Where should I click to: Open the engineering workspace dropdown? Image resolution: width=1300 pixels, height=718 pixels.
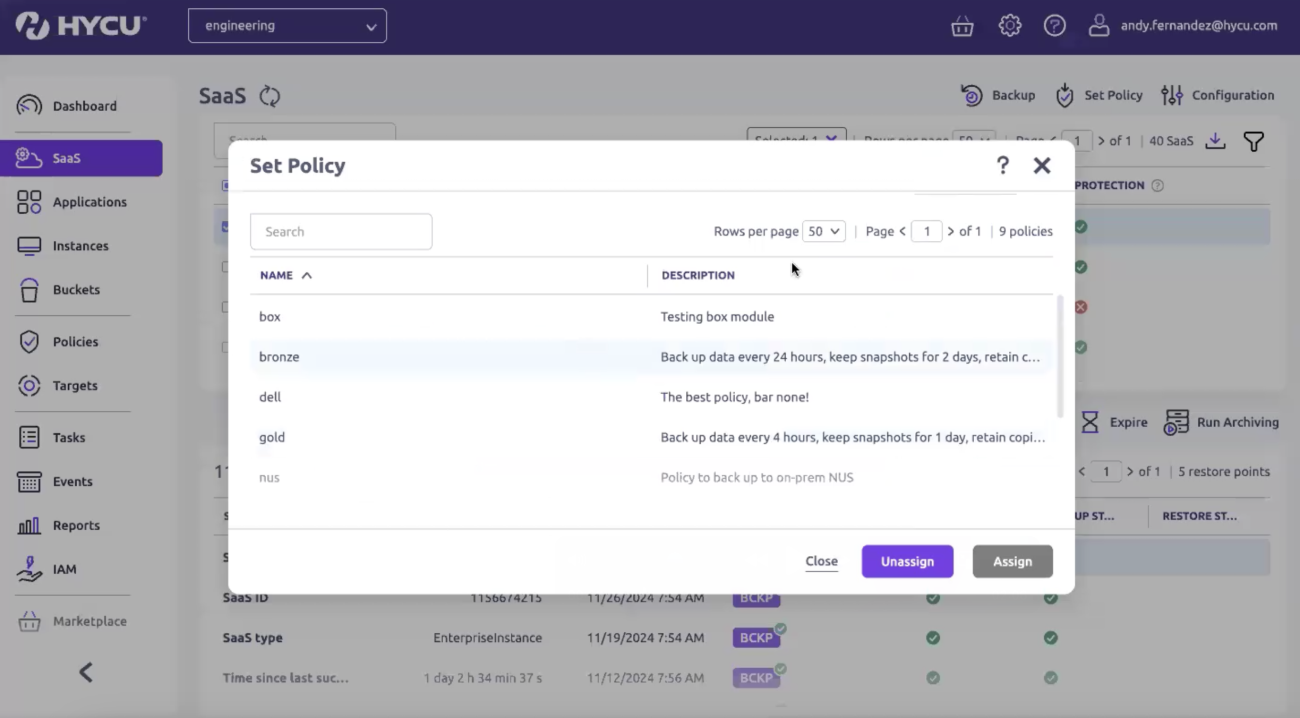pyautogui.click(x=287, y=25)
